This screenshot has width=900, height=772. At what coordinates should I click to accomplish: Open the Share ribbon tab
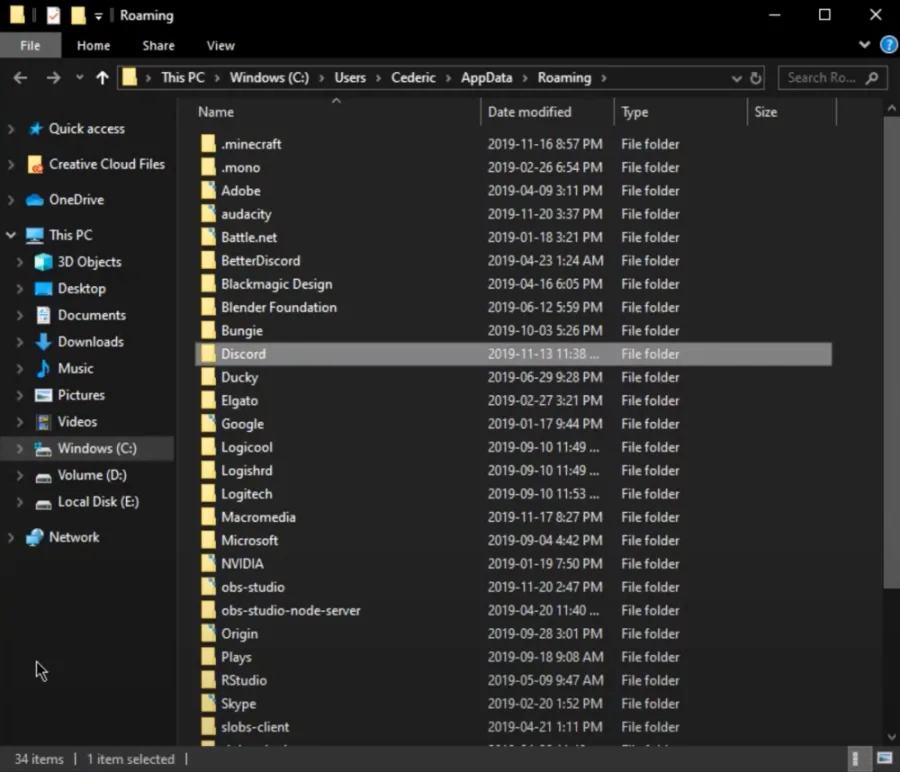pos(158,45)
